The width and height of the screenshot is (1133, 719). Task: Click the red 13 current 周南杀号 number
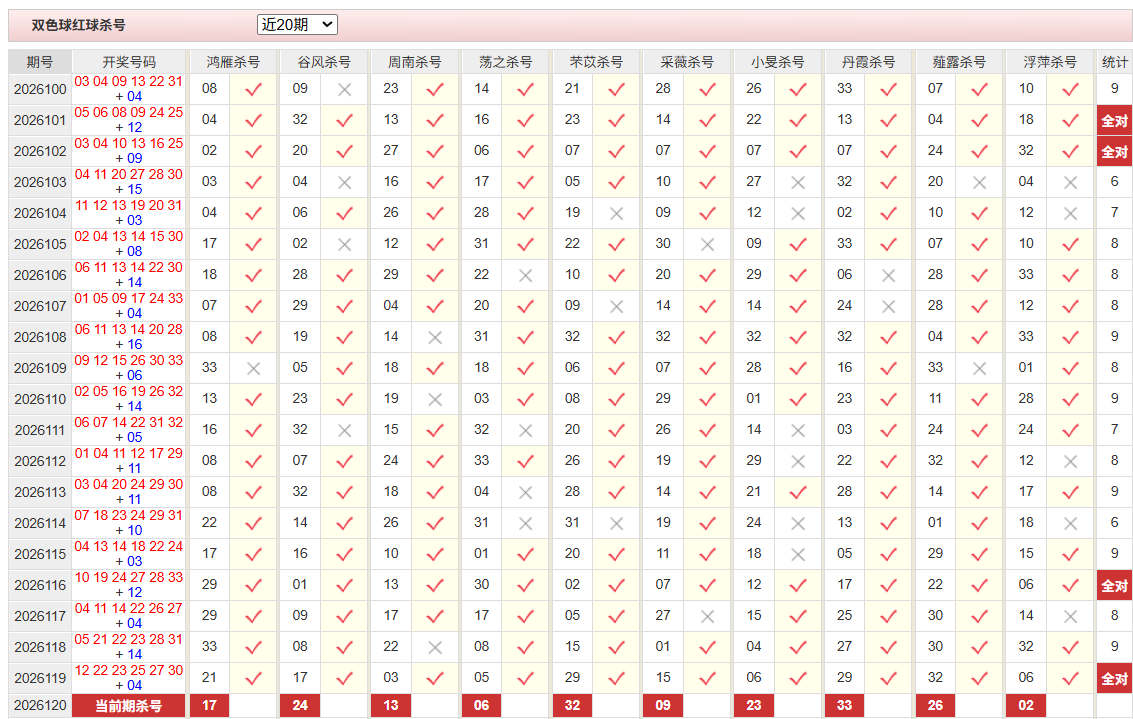click(391, 706)
